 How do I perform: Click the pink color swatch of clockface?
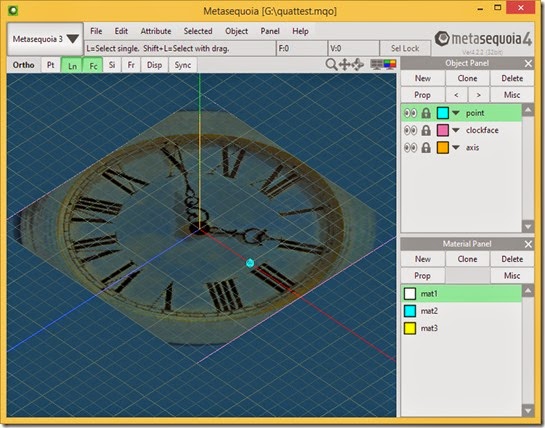click(442, 130)
